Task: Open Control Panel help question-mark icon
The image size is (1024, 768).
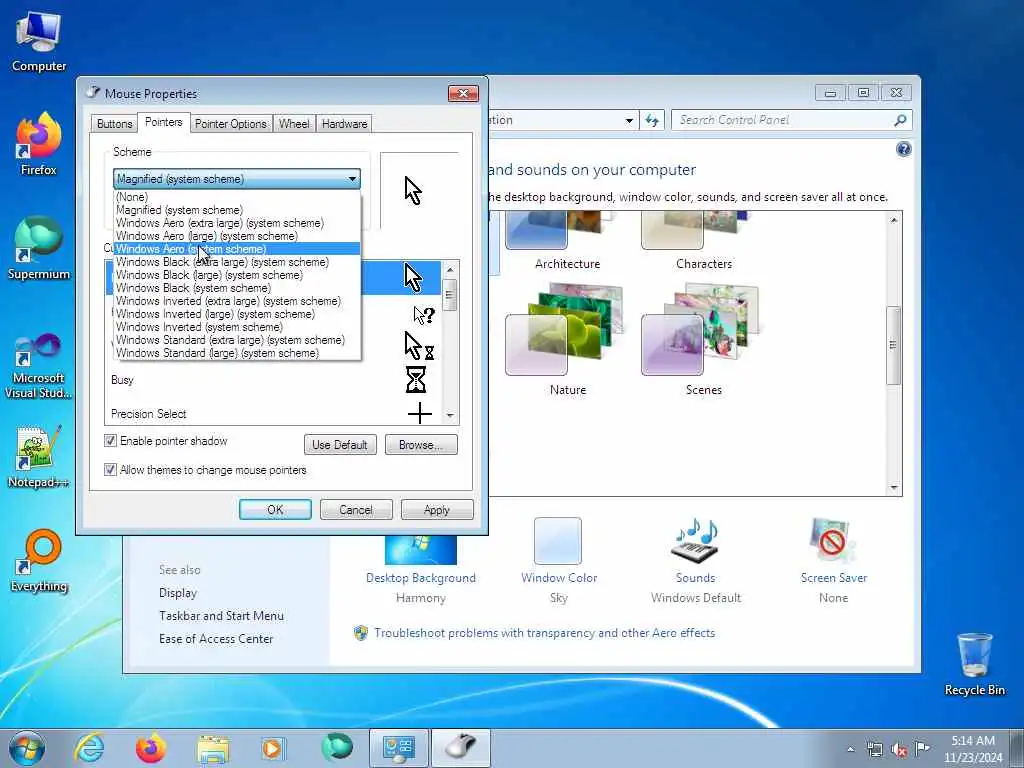Action: [x=903, y=150]
